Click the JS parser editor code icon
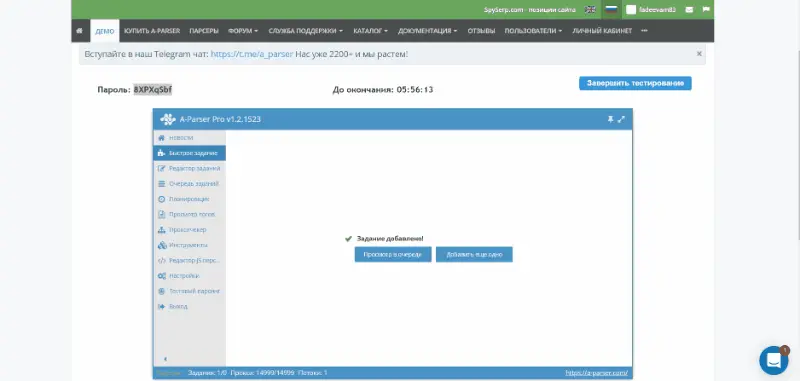 [161, 261]
